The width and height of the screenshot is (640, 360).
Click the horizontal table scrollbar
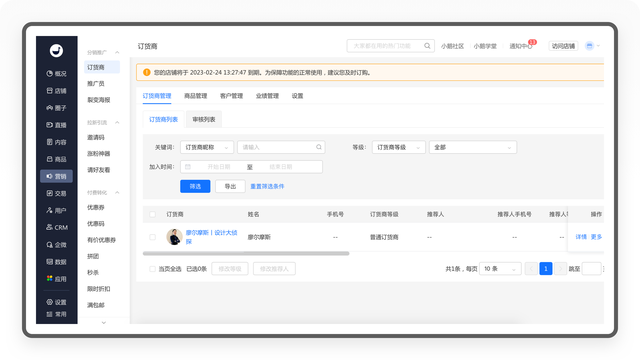tap(246, 253)
